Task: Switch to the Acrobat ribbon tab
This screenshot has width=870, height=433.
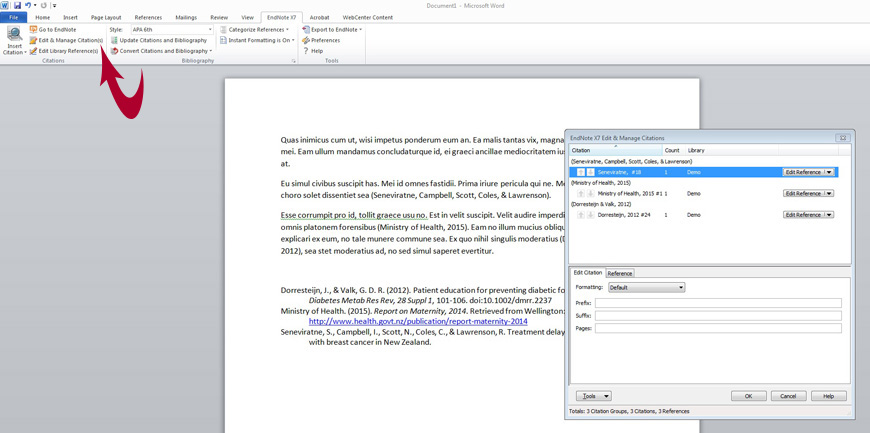Action: tap(319, 17)
